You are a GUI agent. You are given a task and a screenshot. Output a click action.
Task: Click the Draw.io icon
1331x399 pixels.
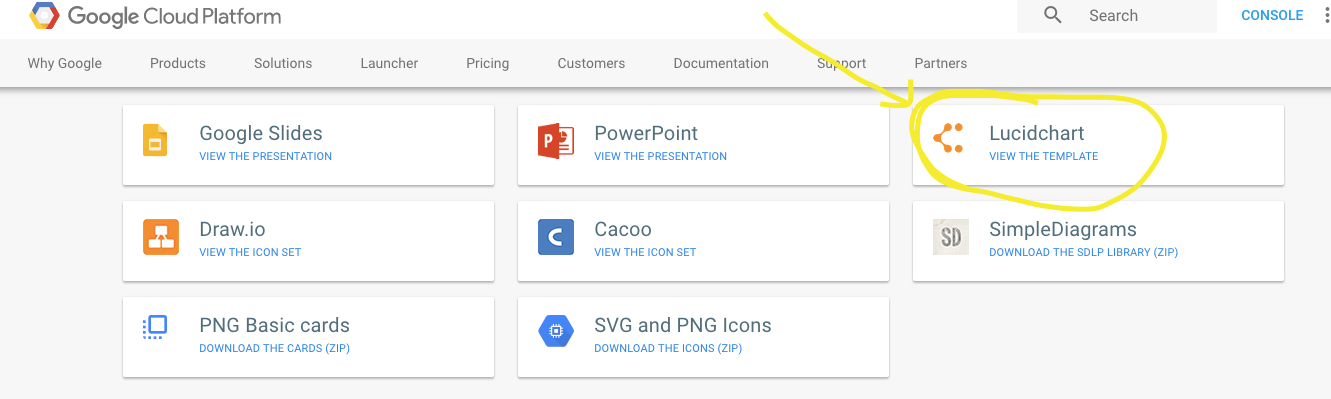[x=160, y=237]
